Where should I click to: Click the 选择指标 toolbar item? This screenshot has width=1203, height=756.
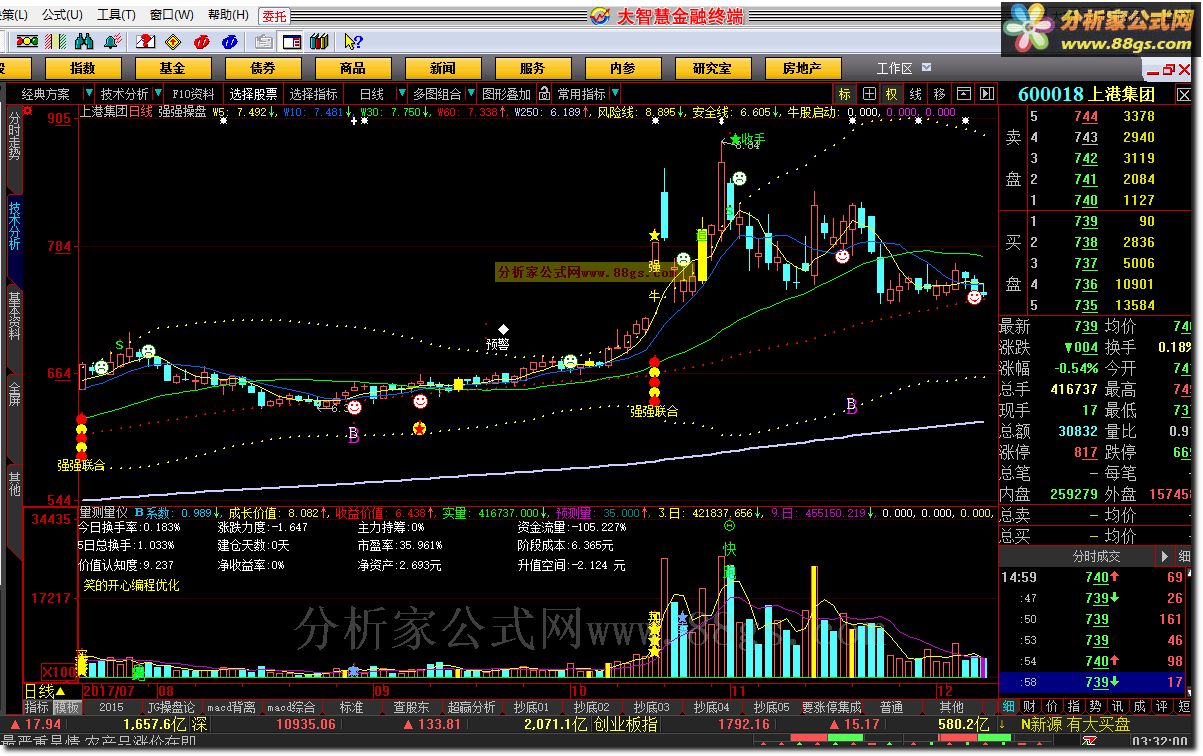[314, 94]
